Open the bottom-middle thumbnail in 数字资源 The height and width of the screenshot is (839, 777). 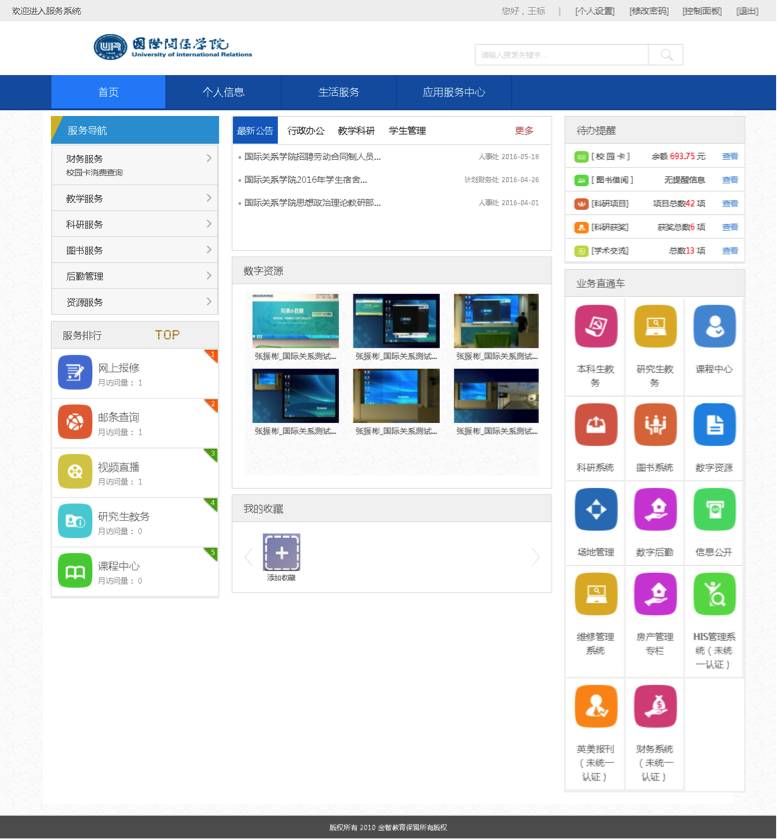396,396
